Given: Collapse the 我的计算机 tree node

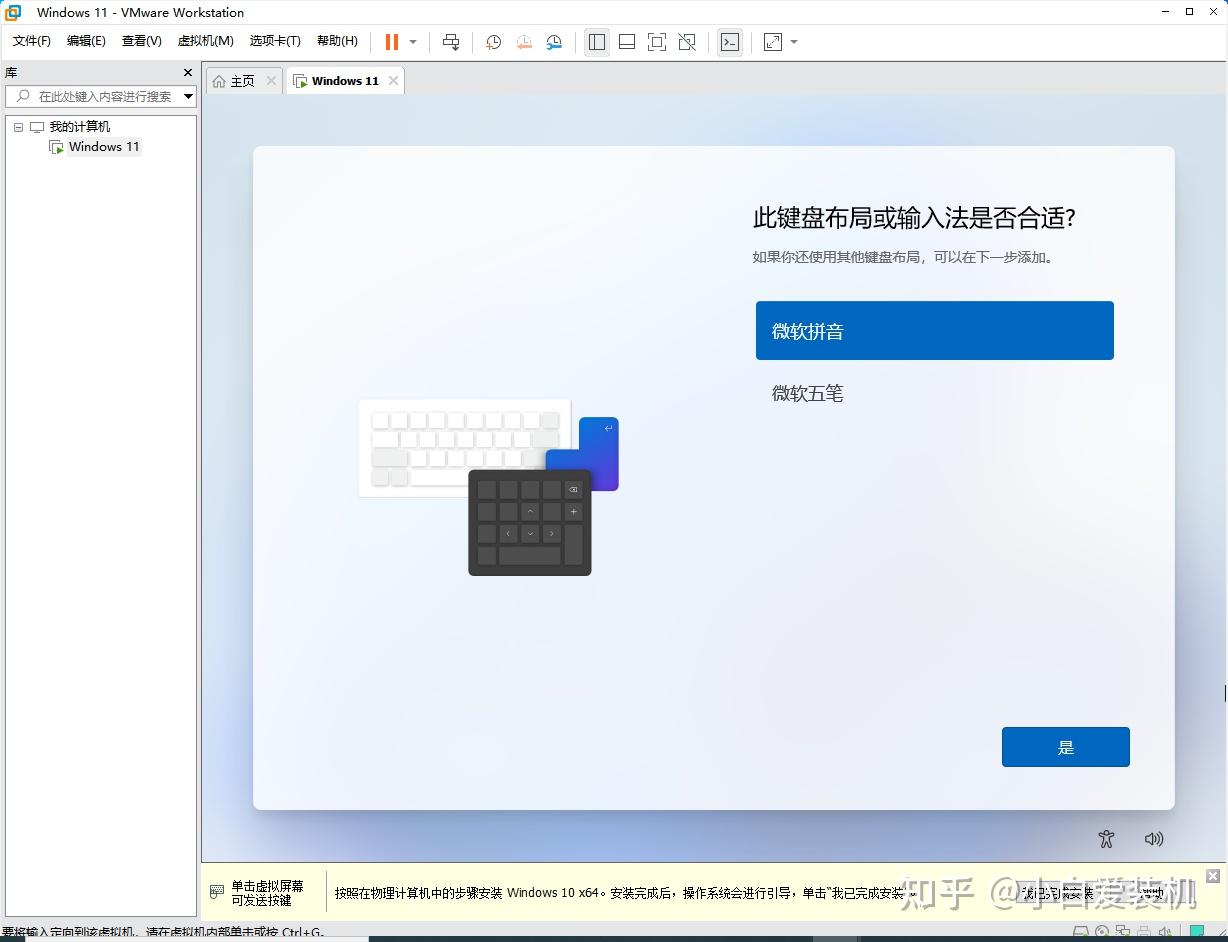Looking at the screenshot, I should pos(17,126).
